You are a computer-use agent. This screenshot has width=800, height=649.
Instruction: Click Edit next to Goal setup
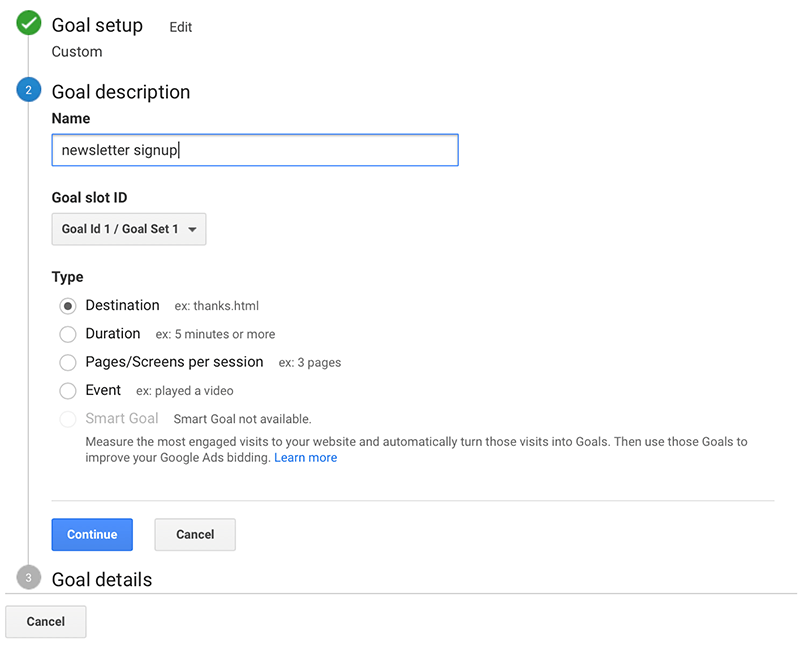[180, 27]
